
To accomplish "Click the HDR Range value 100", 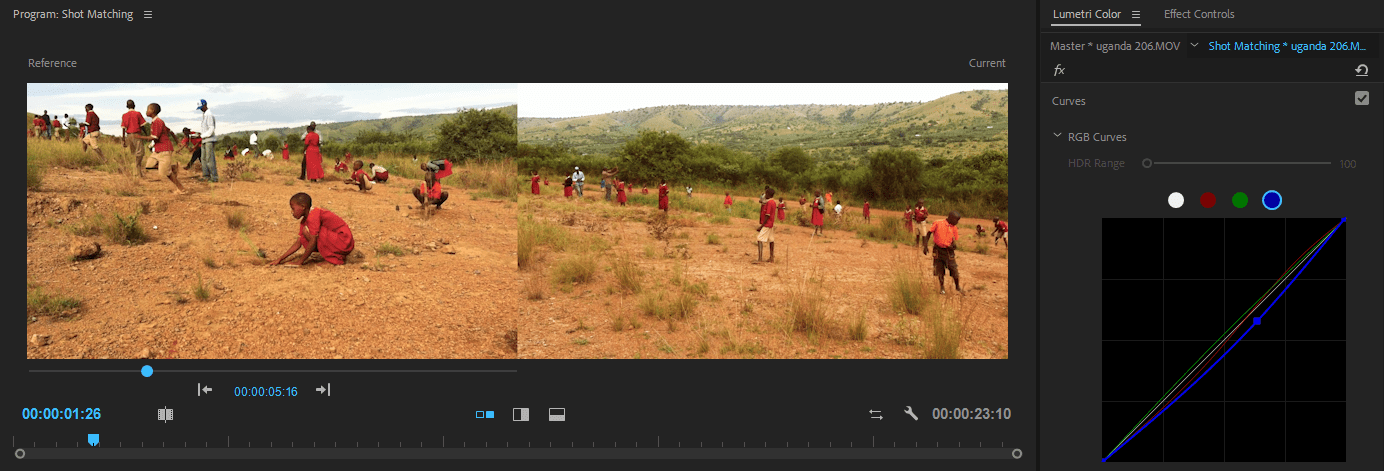I will click(x=1347, y=164).
